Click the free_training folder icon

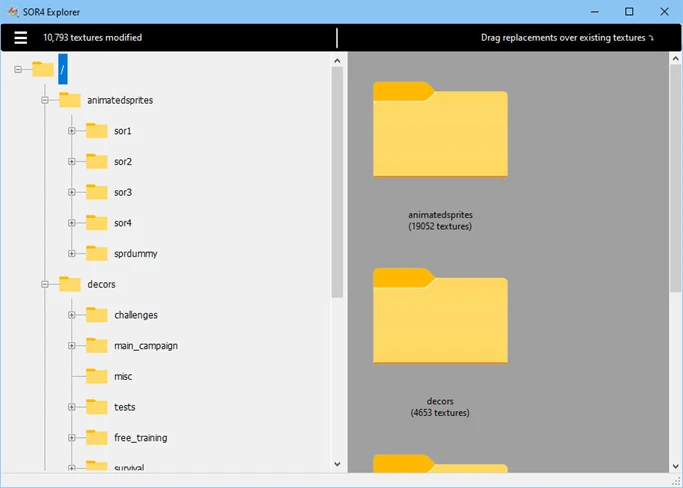[97, 437]
